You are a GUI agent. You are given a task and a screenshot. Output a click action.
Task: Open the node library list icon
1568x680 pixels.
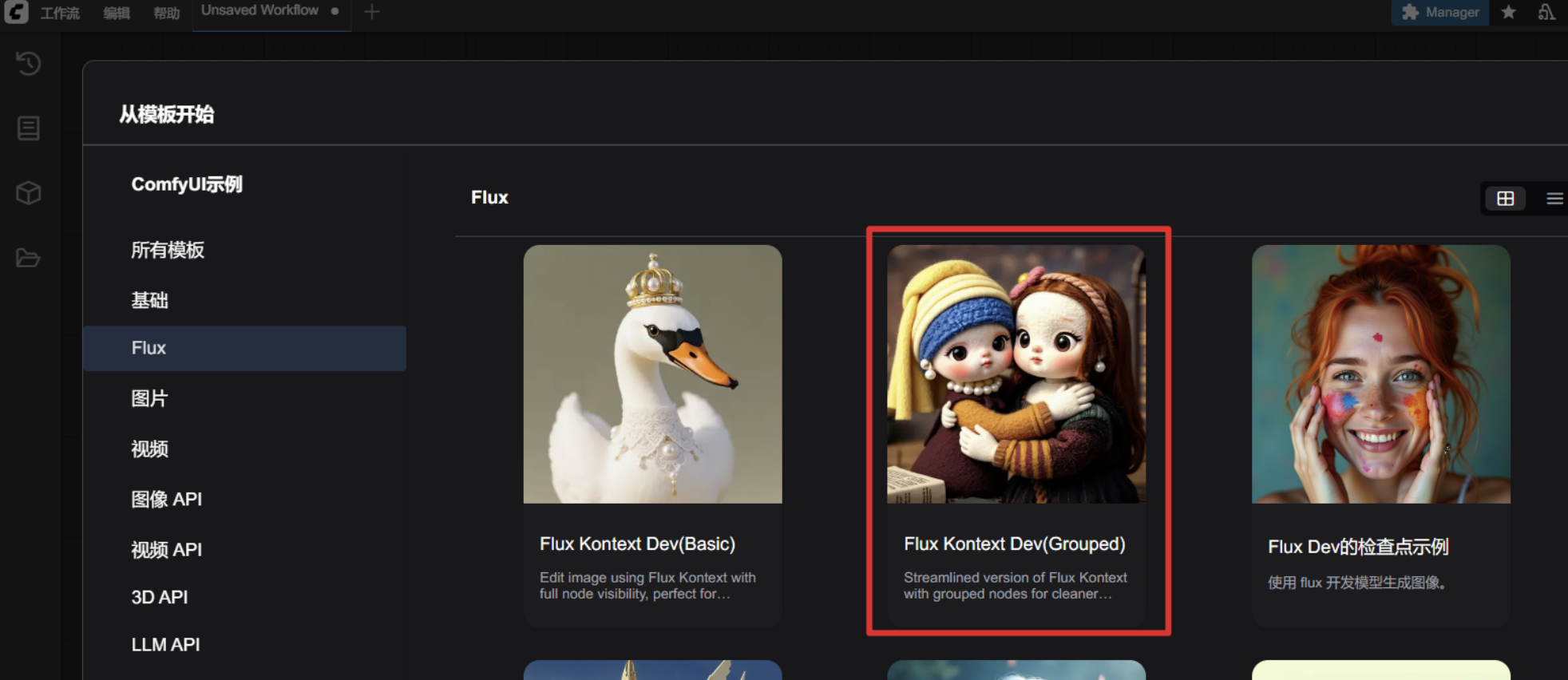coord(29,128)
